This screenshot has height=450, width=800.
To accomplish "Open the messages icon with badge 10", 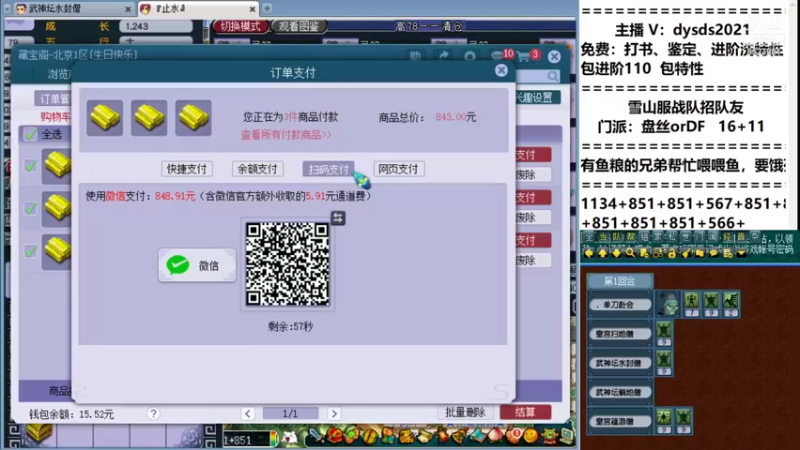I will (501, 56).
